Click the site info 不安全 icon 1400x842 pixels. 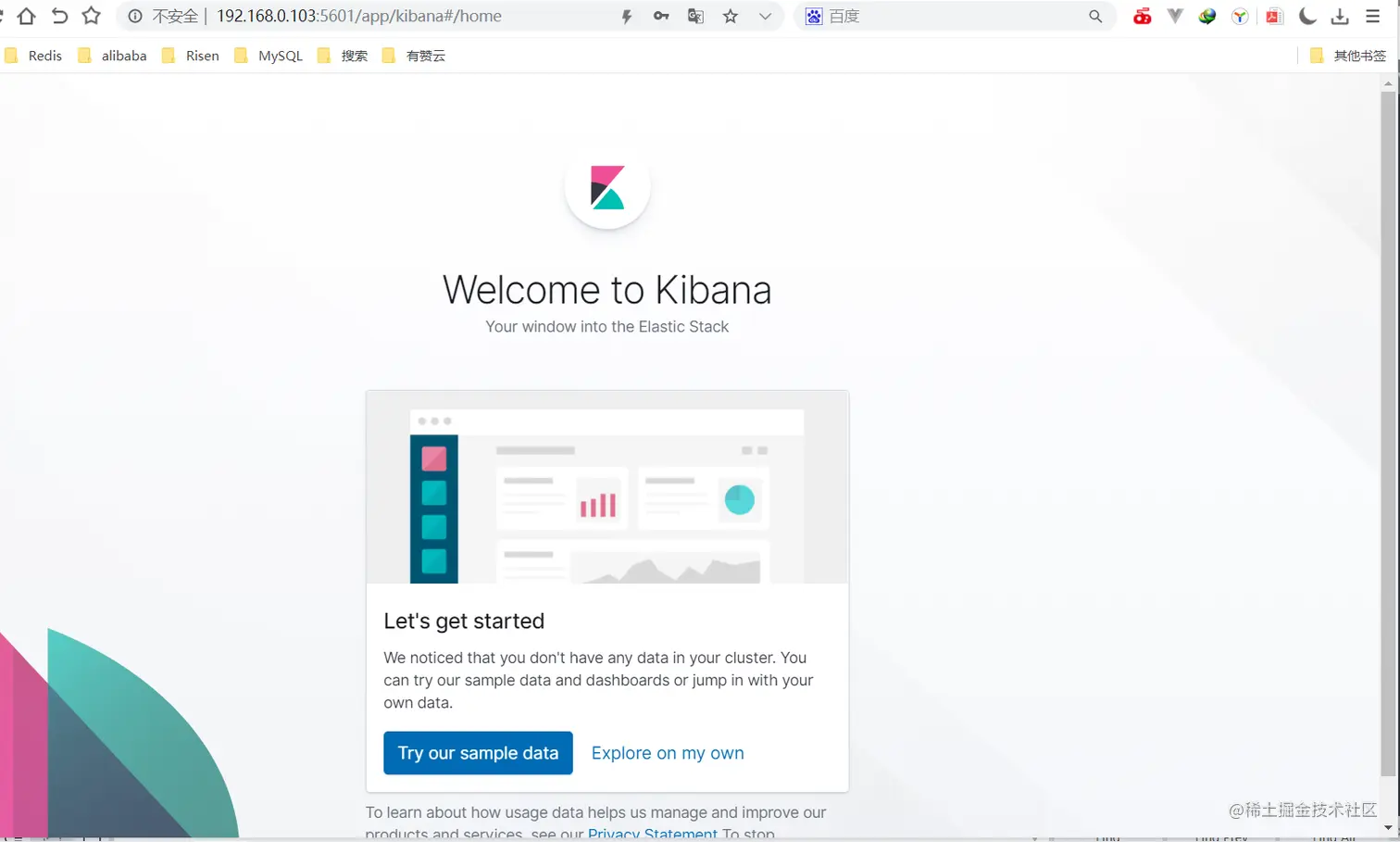coord(135,17)
